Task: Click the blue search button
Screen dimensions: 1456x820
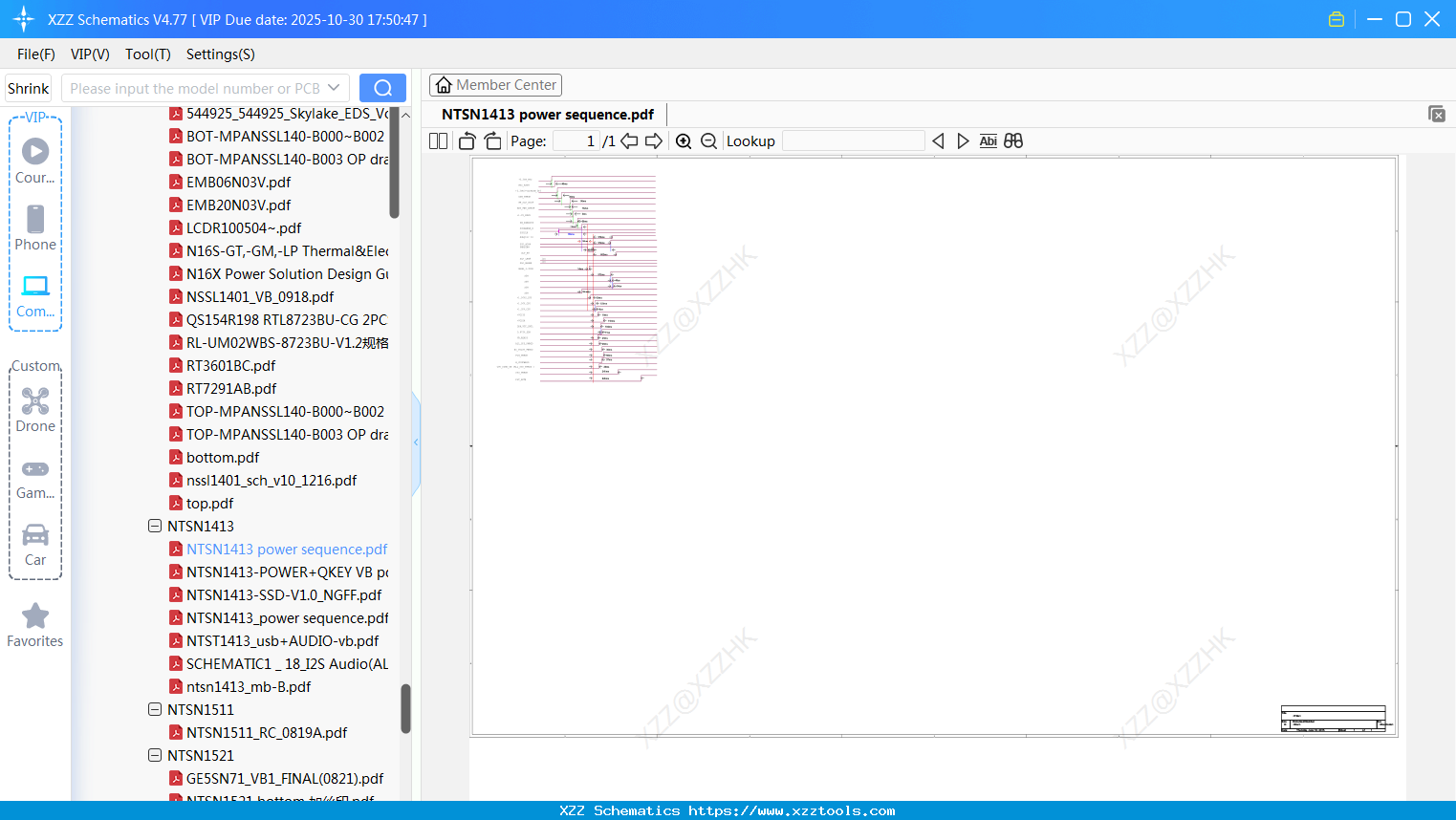Action: 382,88
